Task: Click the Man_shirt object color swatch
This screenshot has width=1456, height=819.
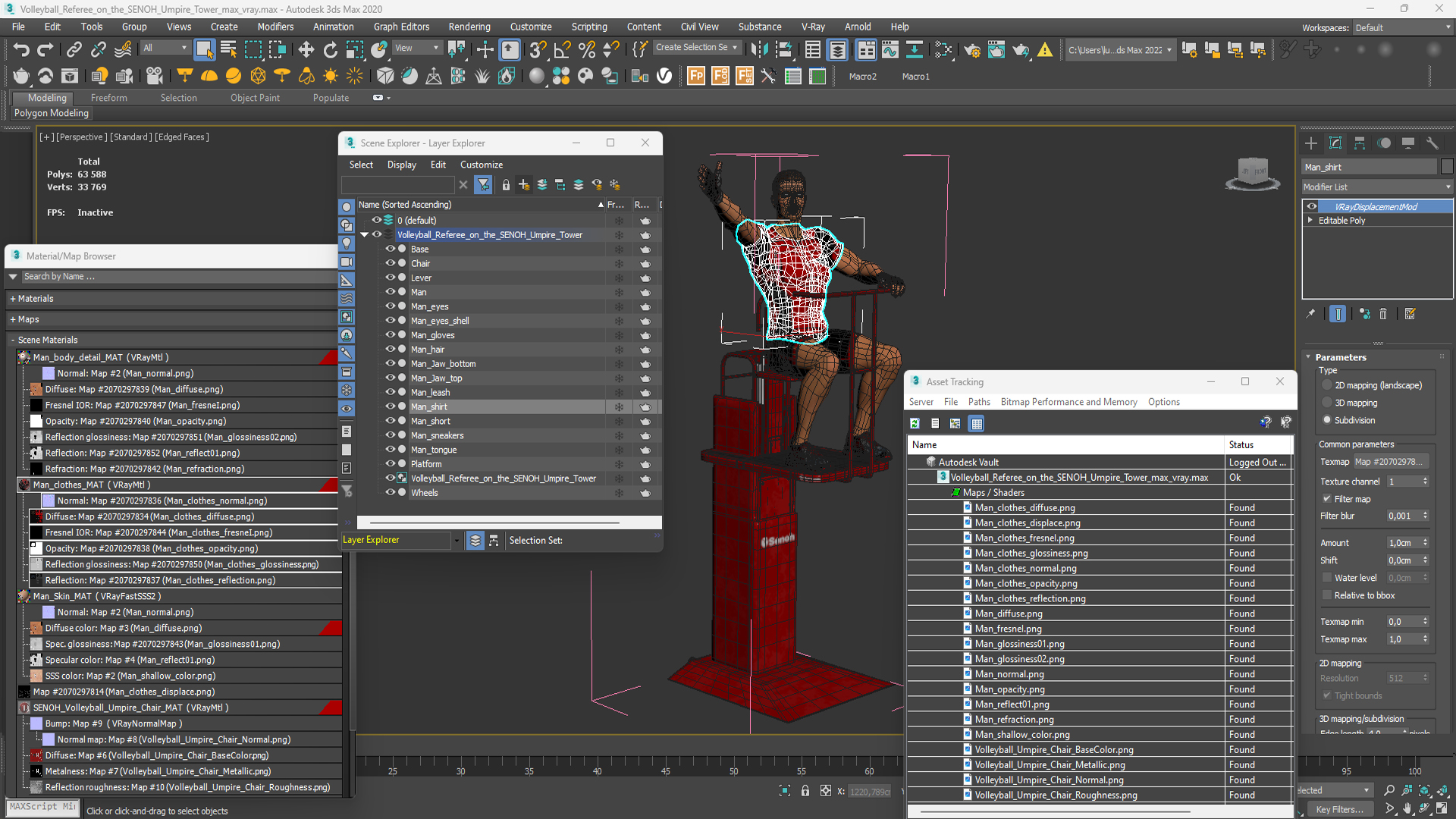Action: 1447,167
